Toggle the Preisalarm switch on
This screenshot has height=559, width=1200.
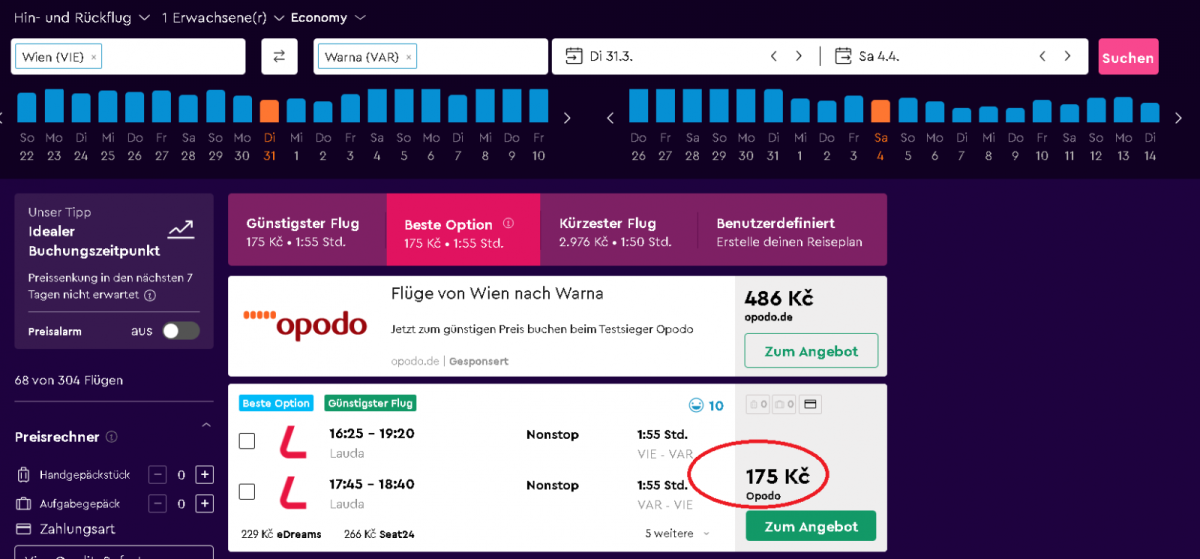tap(181, 331)
